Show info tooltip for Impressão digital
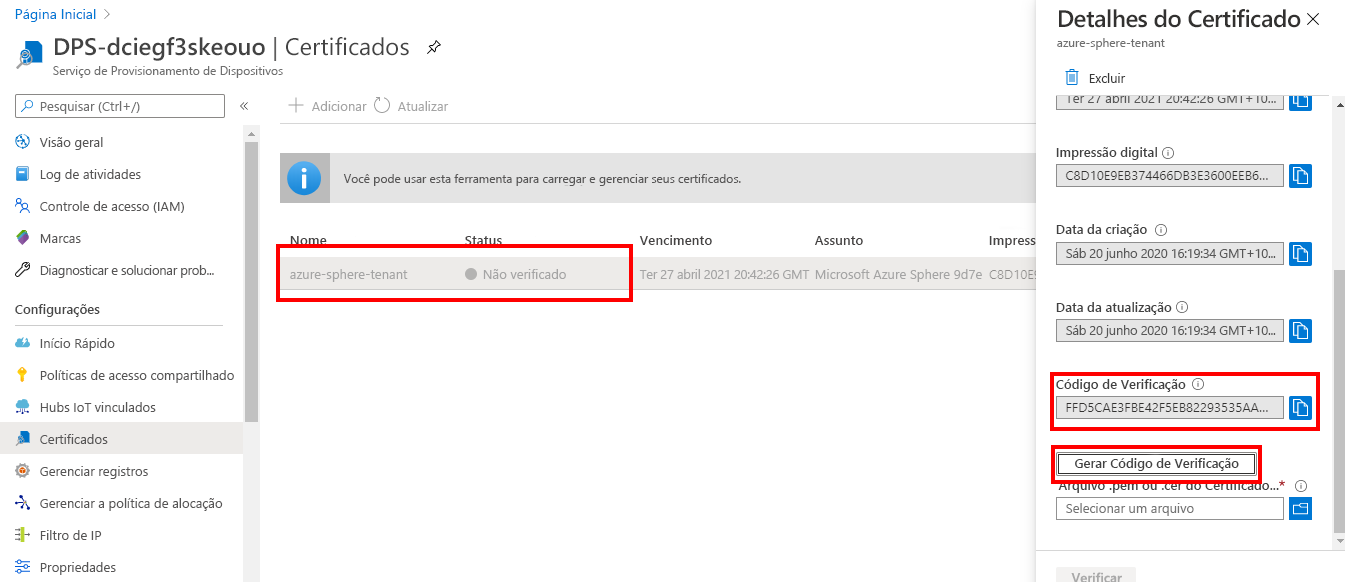Image resolution: width=1345 pixels, height=582 pixels. pos(1168,153)
